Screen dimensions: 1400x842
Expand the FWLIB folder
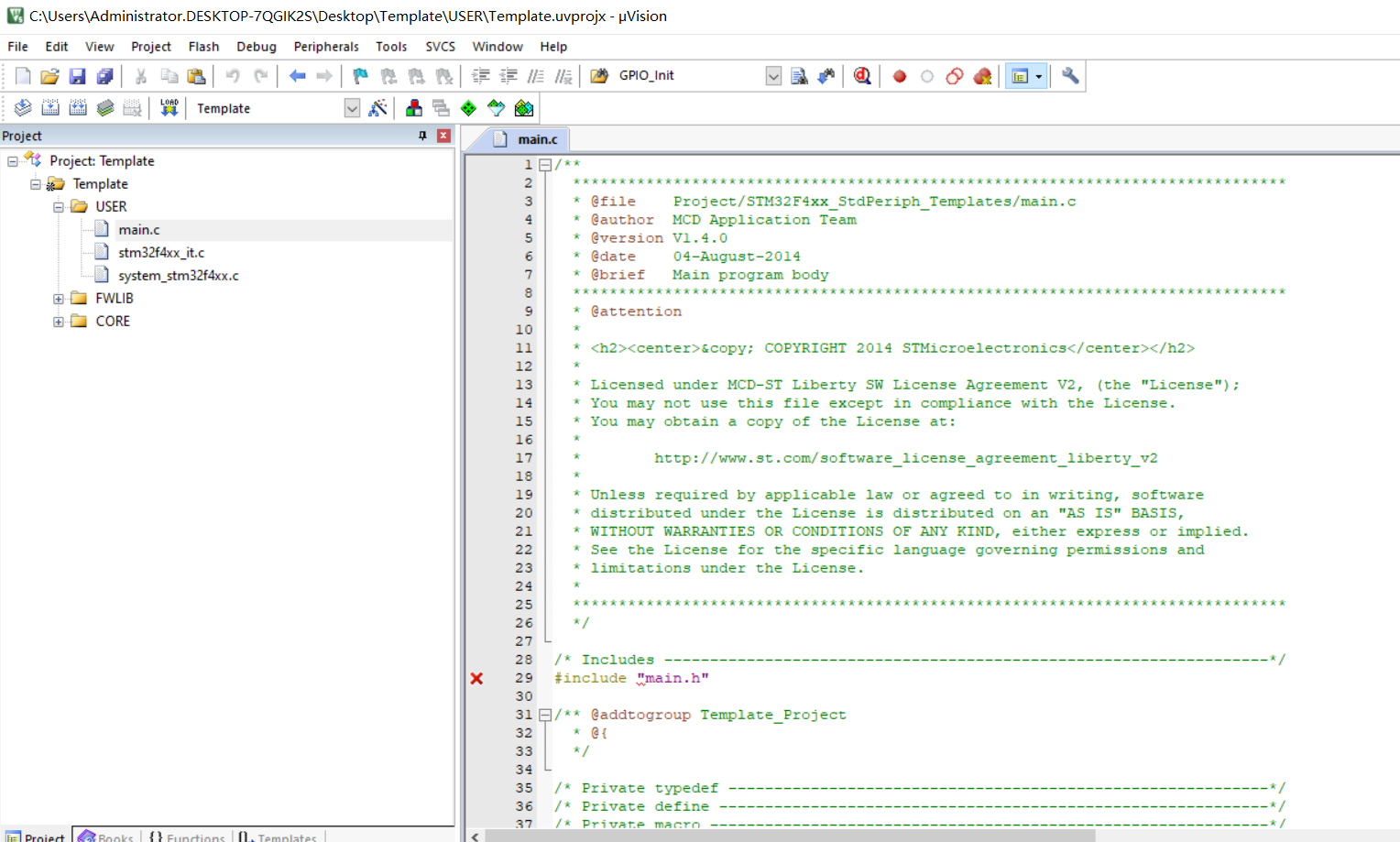[59, 299]
